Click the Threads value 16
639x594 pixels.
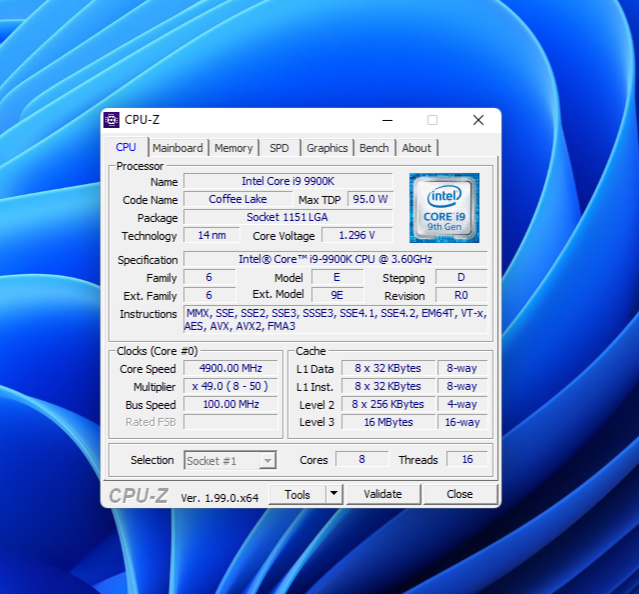467,459
